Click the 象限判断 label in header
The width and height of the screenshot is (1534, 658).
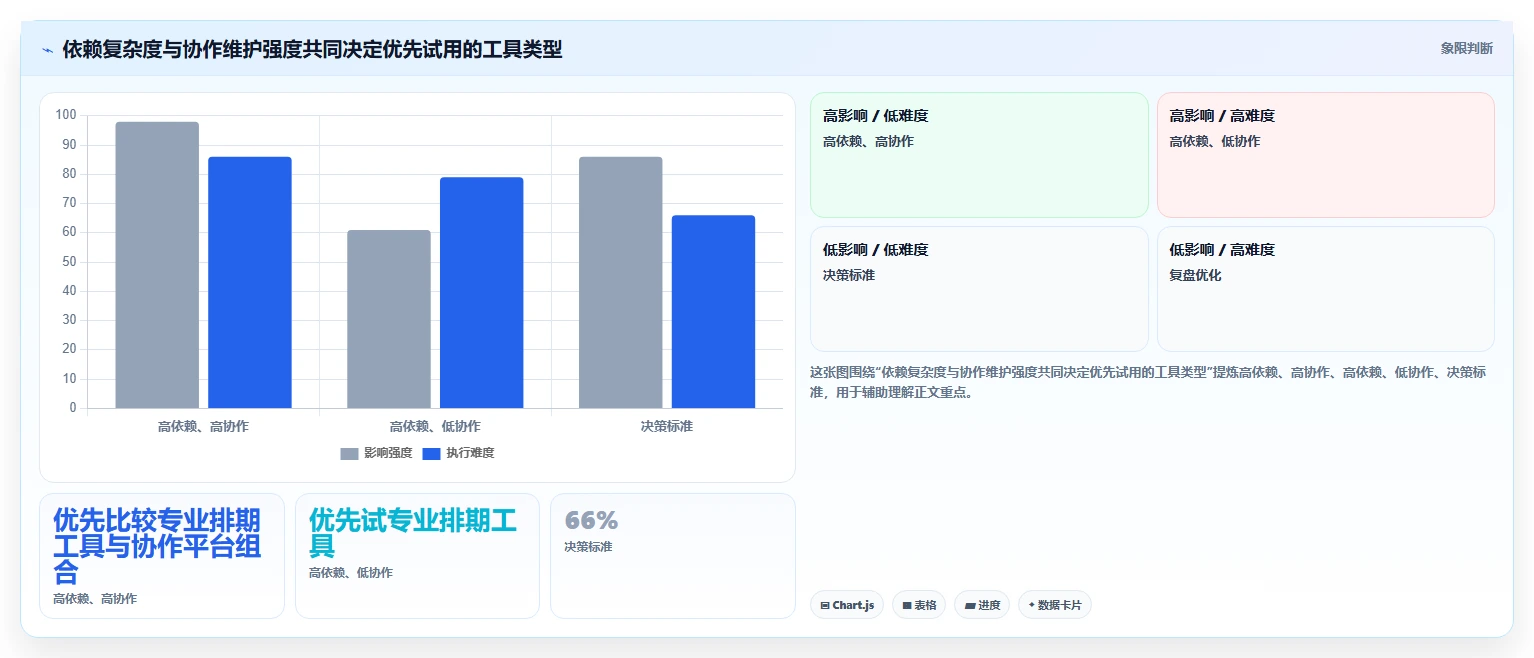[x=1466, y=48]
